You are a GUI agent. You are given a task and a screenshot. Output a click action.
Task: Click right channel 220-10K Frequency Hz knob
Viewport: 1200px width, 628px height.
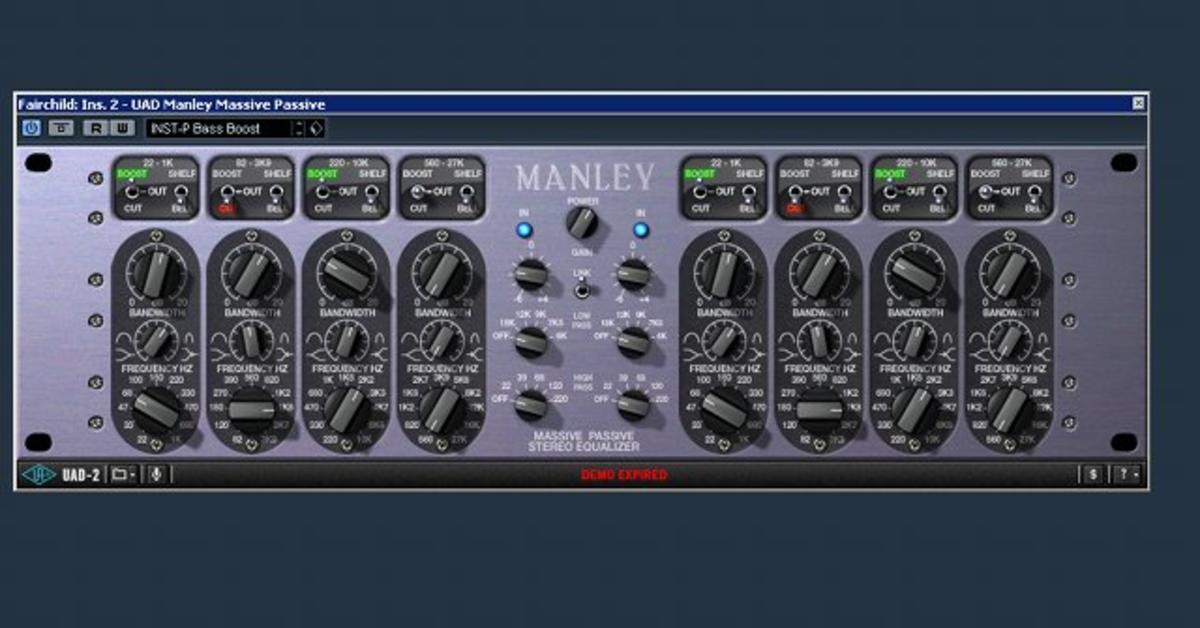(914, 410)
